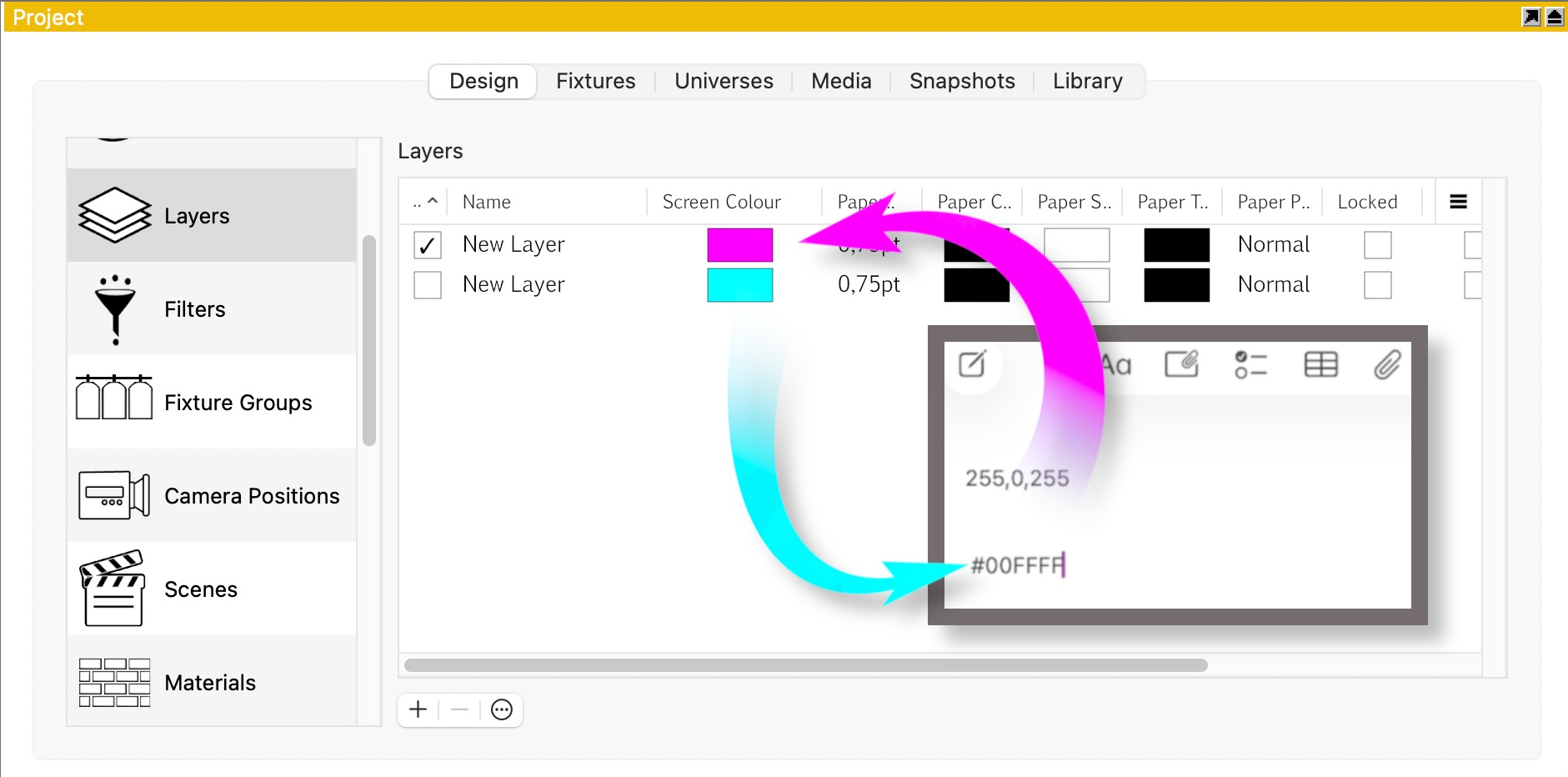Screen dimensions: 1568x777
Task: Add a new layer with plus button
Action: click(418, 709)
